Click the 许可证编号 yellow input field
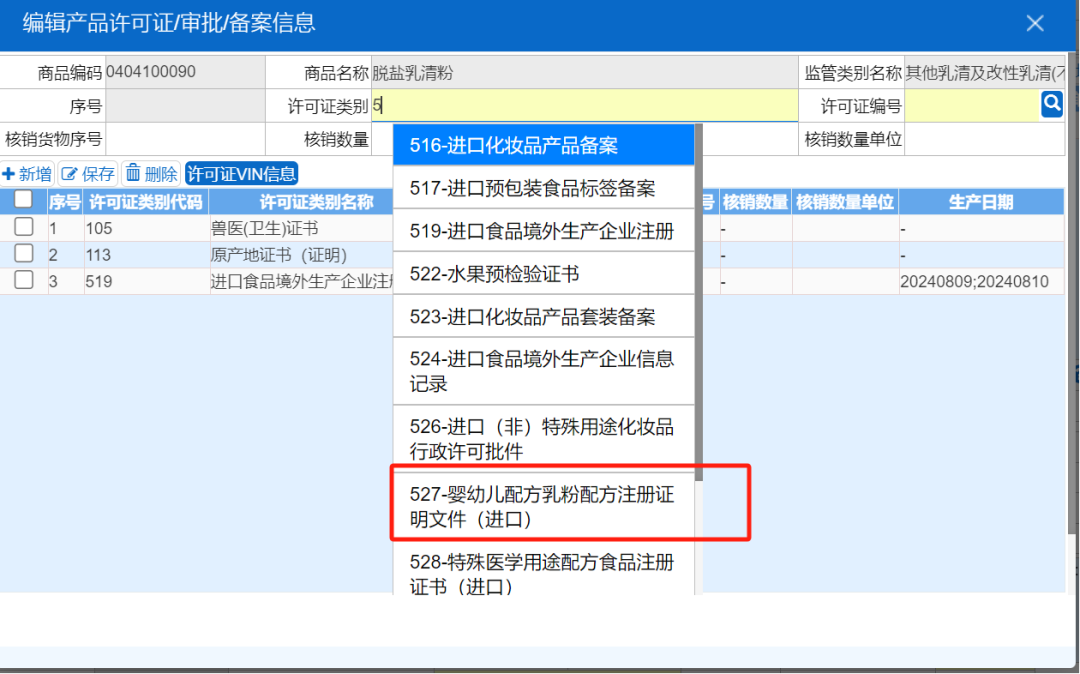 click(x=971, y=106)
